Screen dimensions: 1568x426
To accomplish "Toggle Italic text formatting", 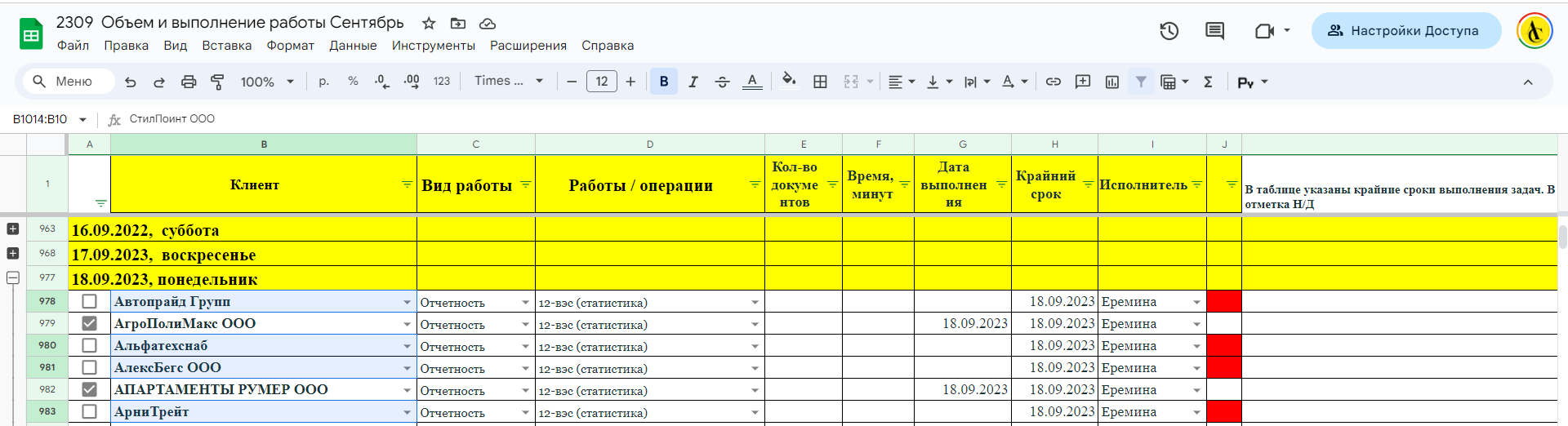I will click(x=693, y=82).
